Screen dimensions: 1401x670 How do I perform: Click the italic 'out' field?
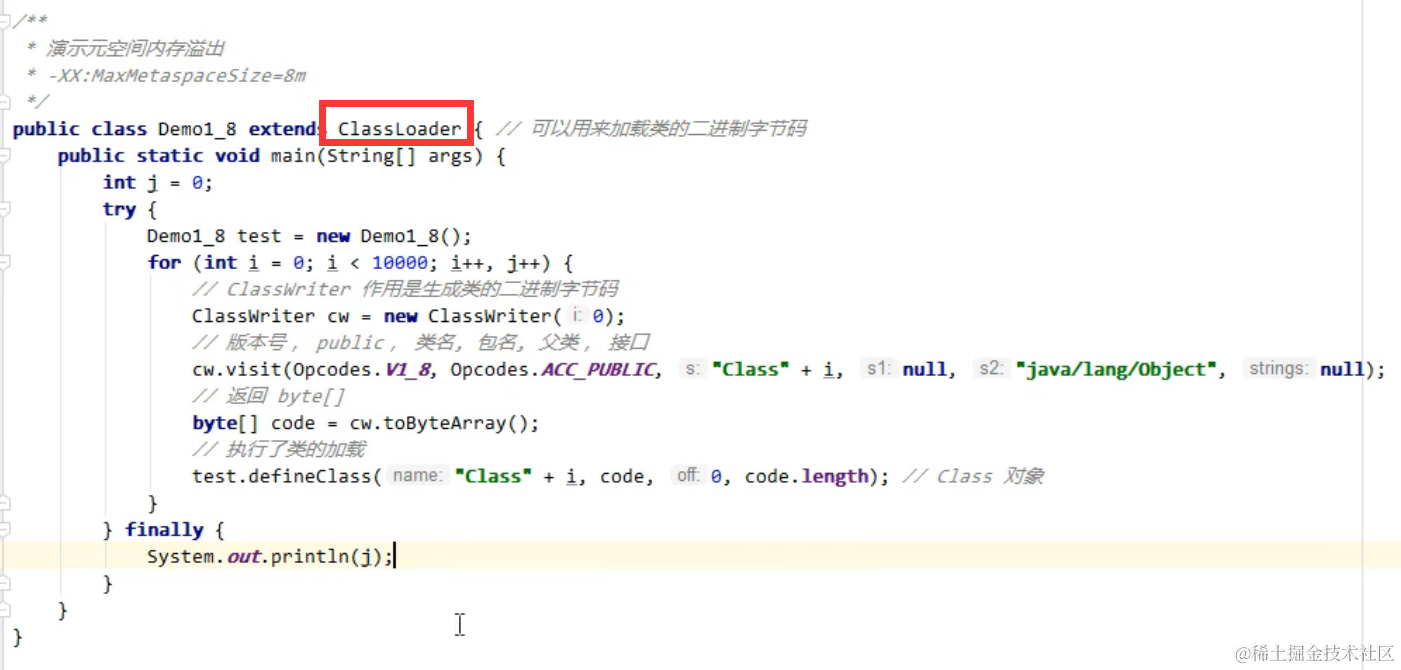pos(243,557)
